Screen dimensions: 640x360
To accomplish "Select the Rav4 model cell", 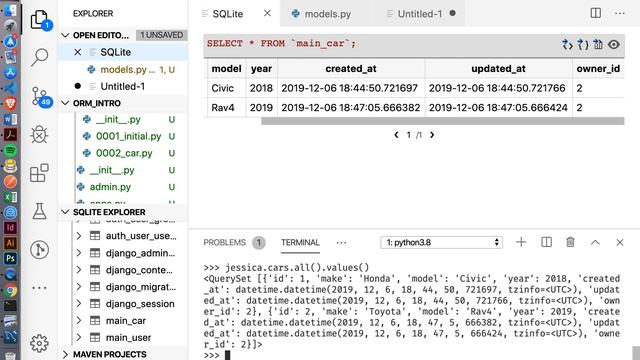I will pyautogui.click(x=226, y=108).
